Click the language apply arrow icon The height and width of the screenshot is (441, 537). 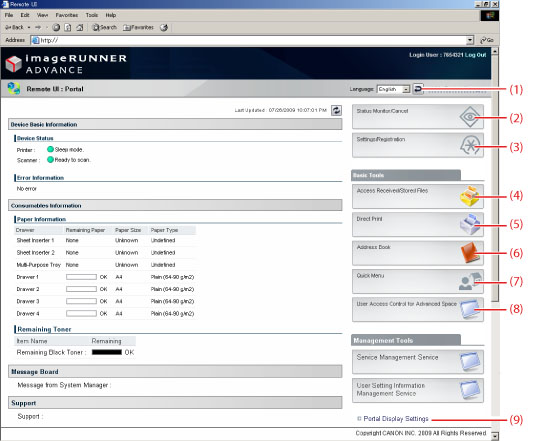click(x=418, y=89)
